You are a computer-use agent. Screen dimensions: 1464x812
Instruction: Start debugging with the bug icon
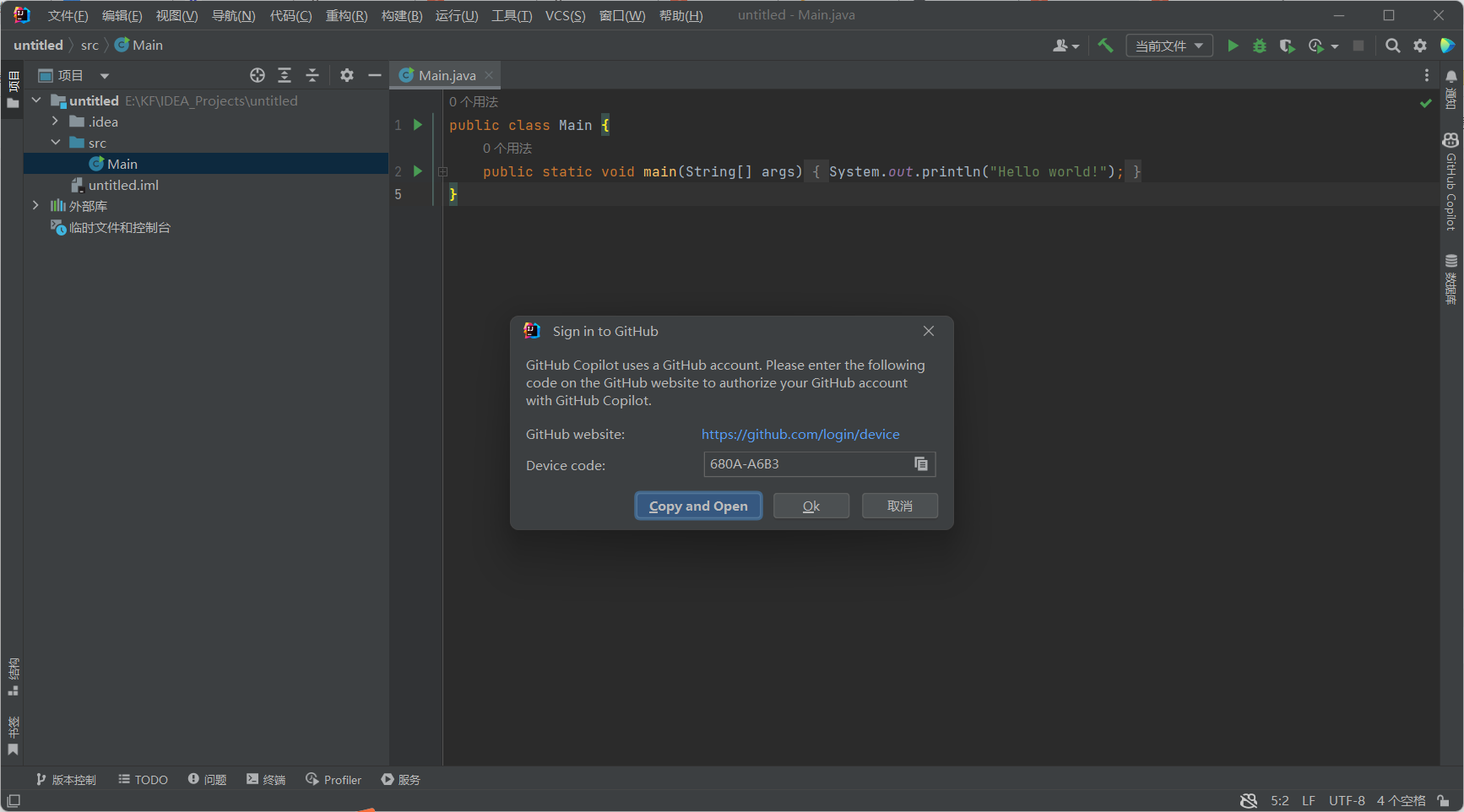(1260, 46)
